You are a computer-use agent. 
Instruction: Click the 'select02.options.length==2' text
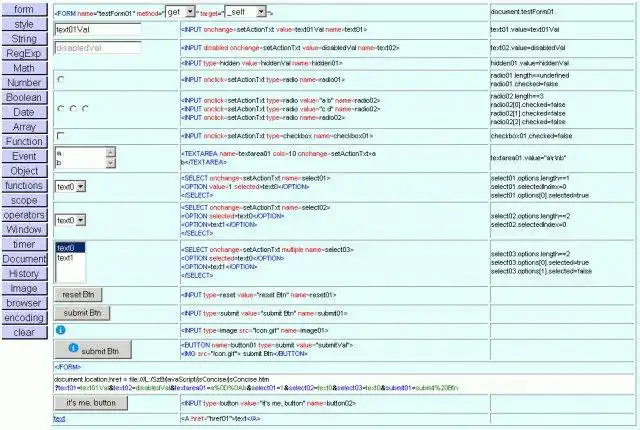click(x=530, y=216)
